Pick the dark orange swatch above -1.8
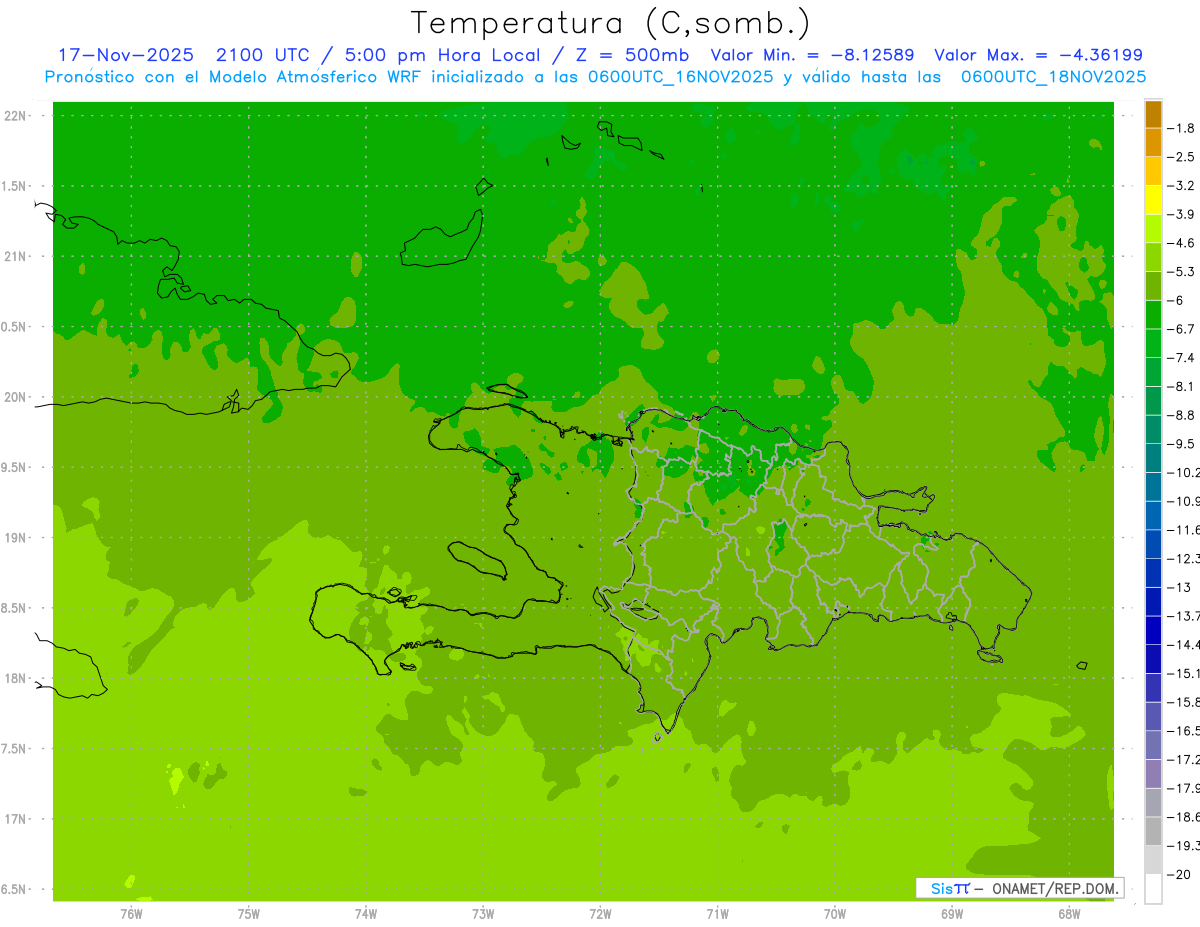 click(1153, 114)
